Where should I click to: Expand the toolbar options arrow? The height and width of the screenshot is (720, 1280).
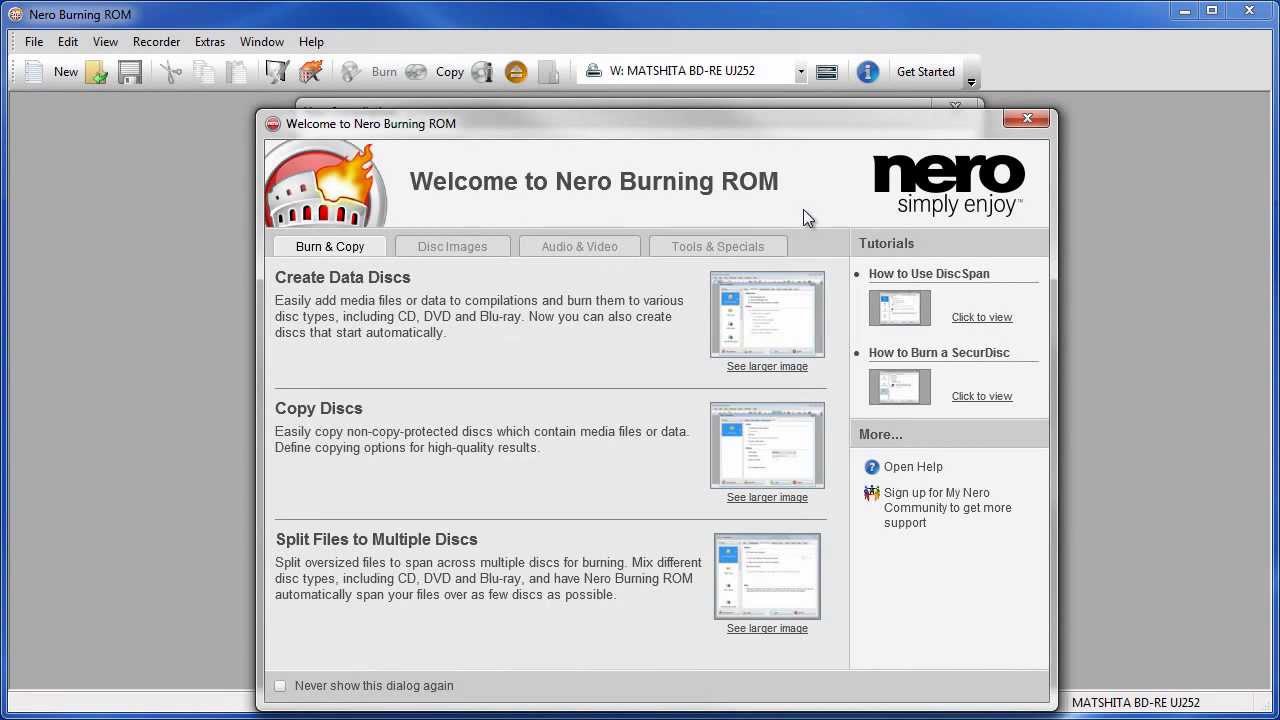click(971, 82)
